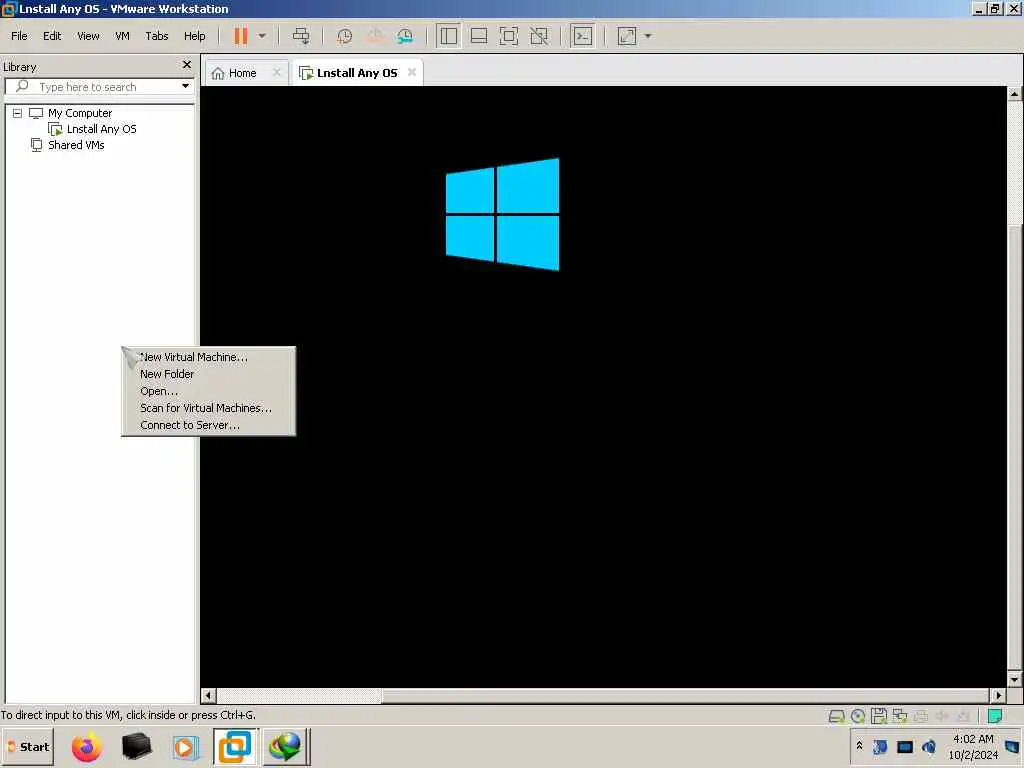Click the vertical scrollbar down arrow

1014,679
